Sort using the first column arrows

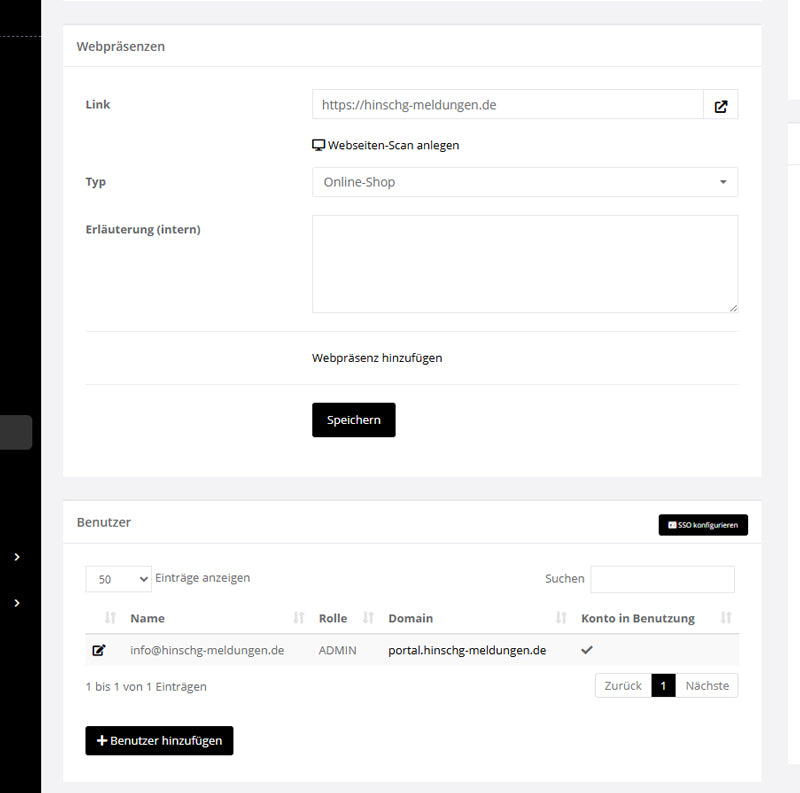pos(110,618)
